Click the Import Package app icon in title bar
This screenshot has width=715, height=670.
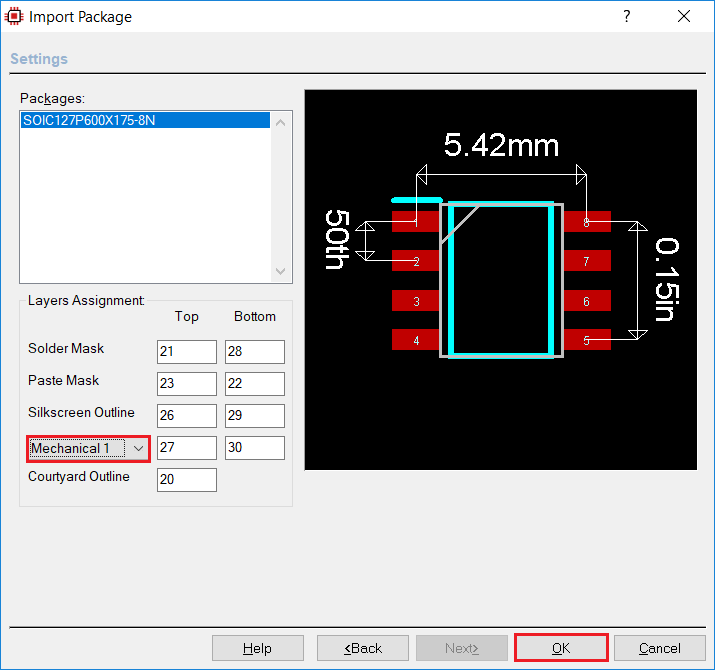coord(15,16)
